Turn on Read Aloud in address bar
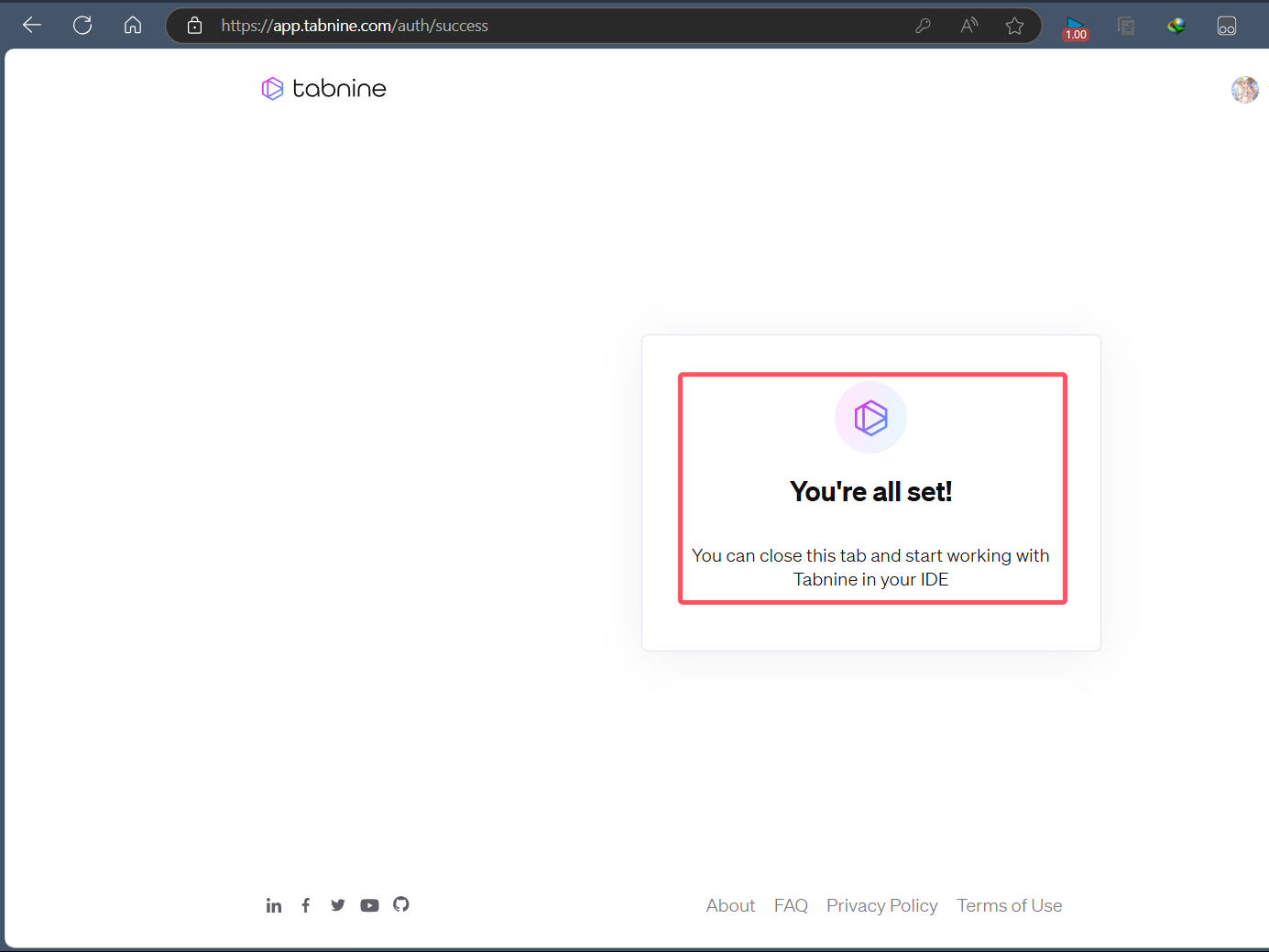 pyautogui.click(x=968, y=26)
